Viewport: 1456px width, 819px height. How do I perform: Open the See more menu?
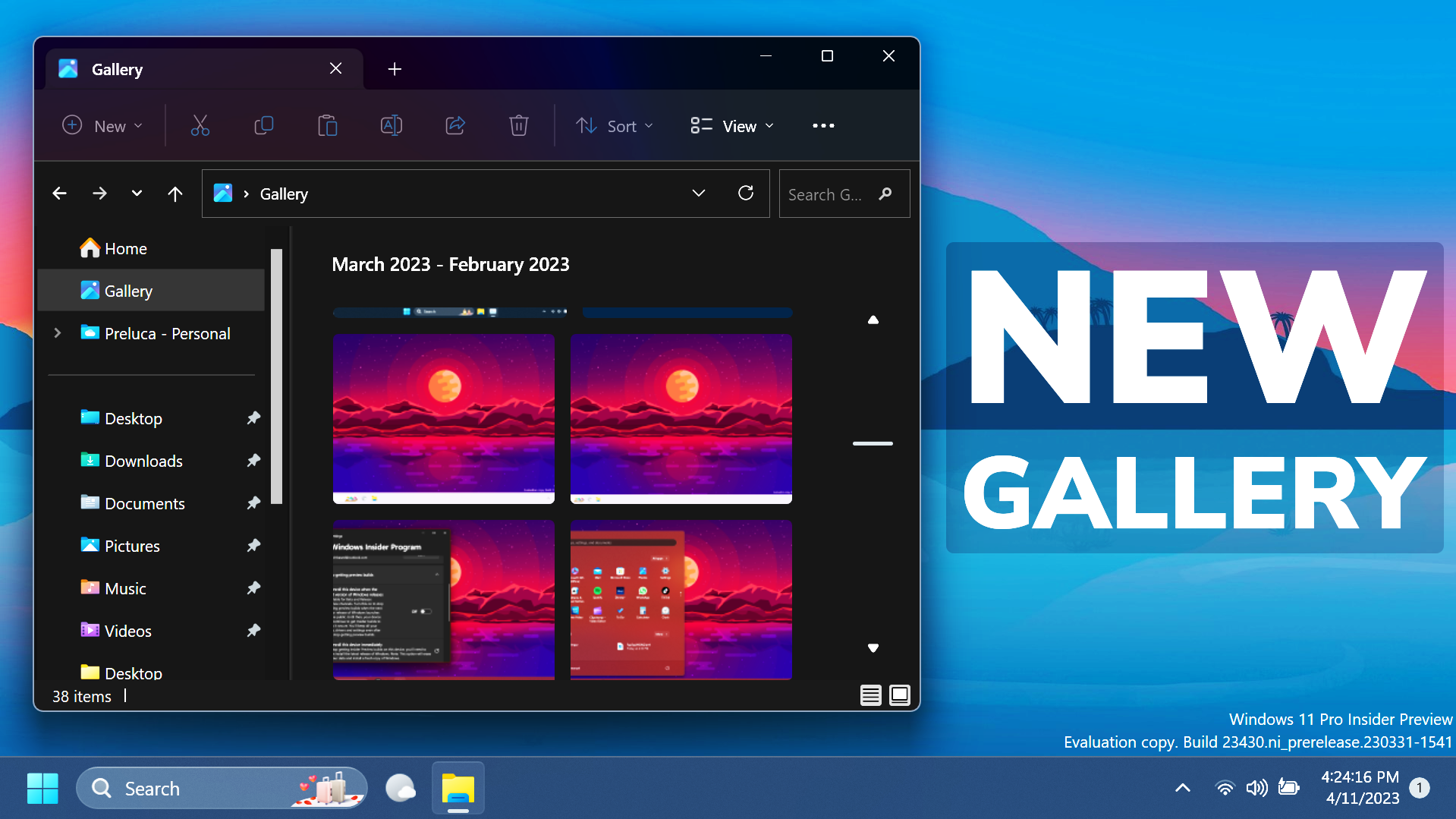coord(823,125)
